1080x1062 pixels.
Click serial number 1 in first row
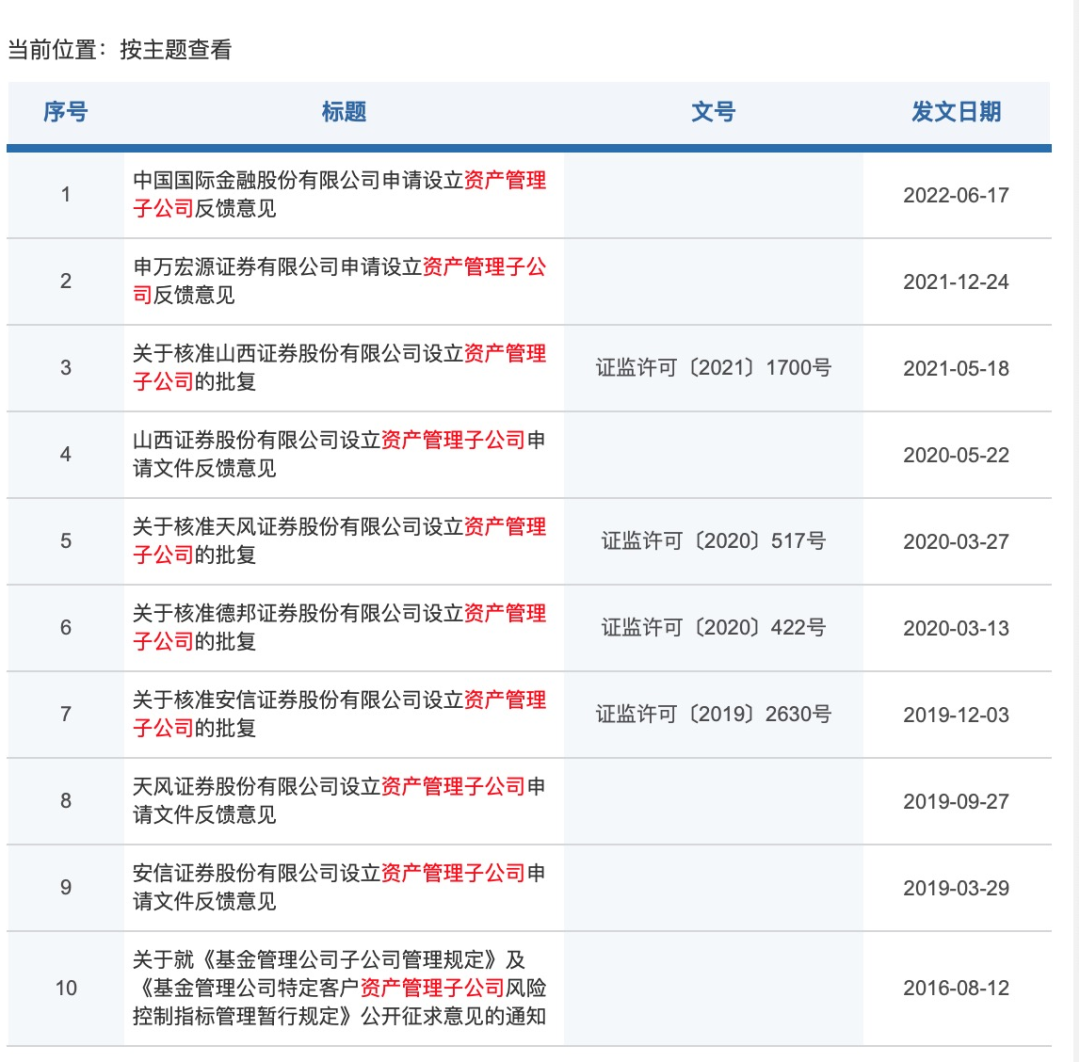[65, 195]
